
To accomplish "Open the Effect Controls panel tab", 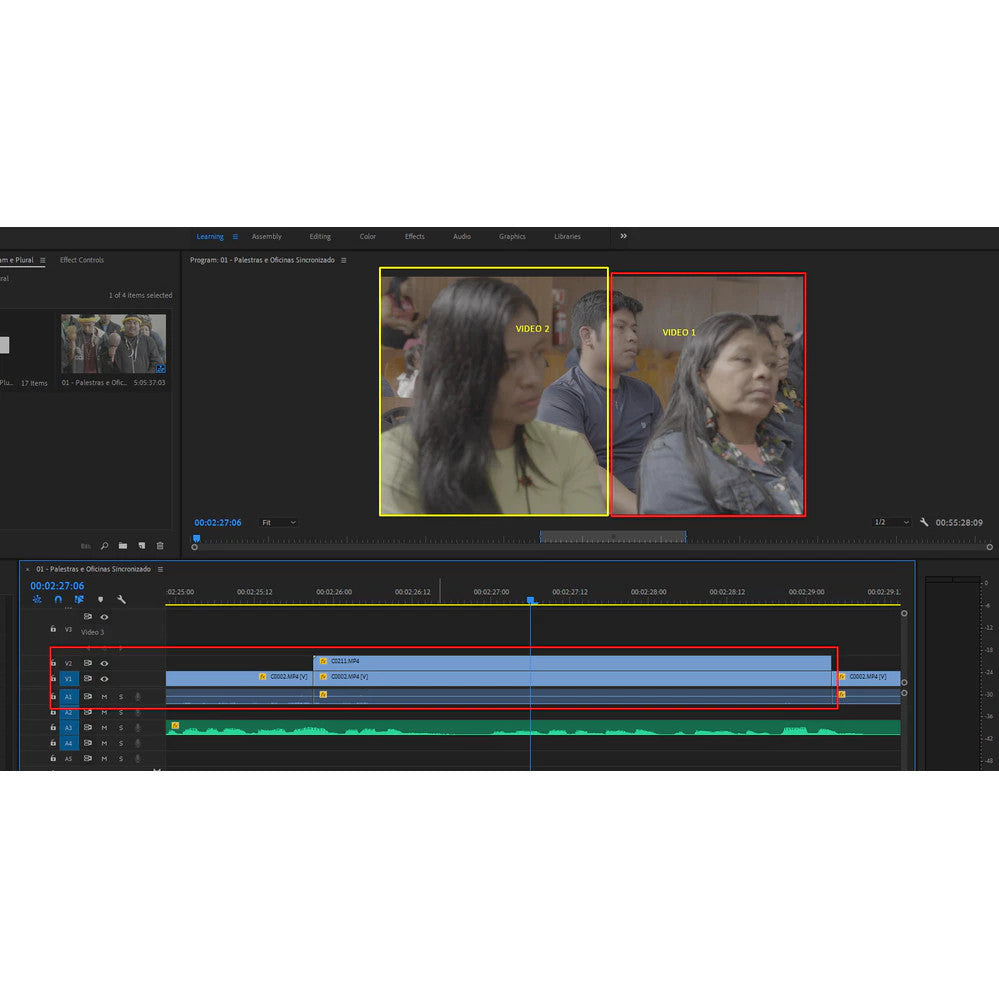I will click(x=82, y=260).
